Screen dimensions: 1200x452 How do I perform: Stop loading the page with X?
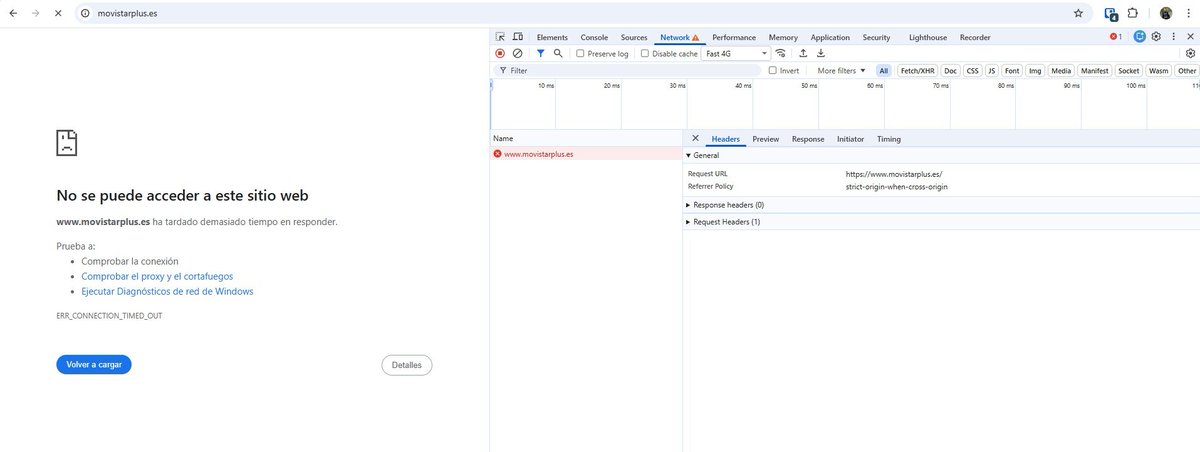pyautogui.click(x=59, y=14)
